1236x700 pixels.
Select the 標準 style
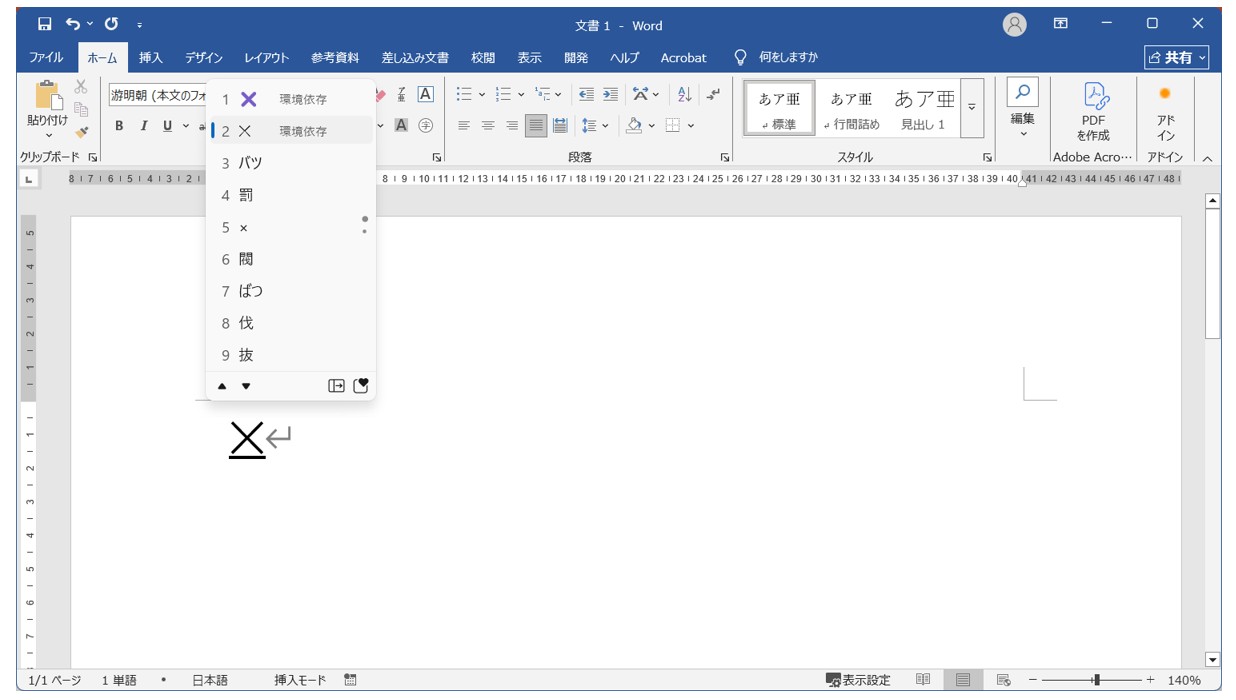779,108
